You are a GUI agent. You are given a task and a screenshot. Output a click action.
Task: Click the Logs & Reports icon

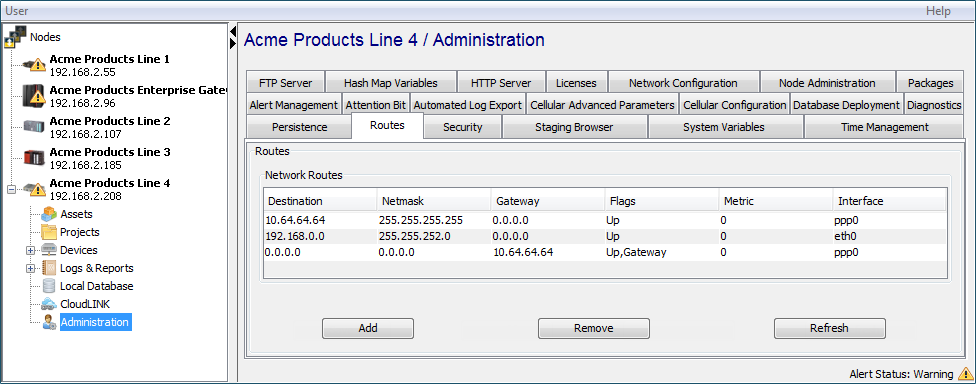click(49, 268)
